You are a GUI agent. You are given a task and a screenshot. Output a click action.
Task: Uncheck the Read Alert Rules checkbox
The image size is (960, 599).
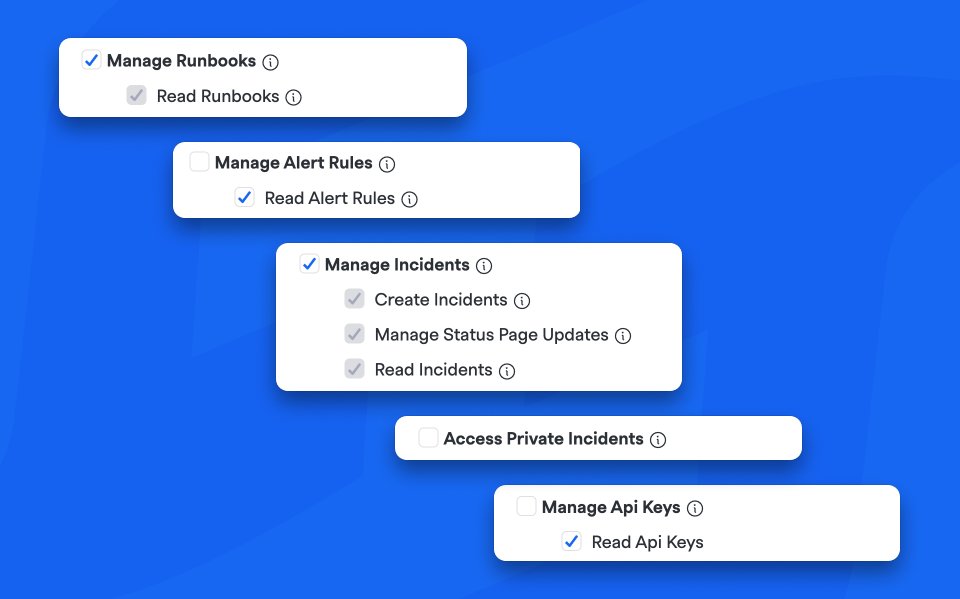pyautogui.click(x=244, y=198)
